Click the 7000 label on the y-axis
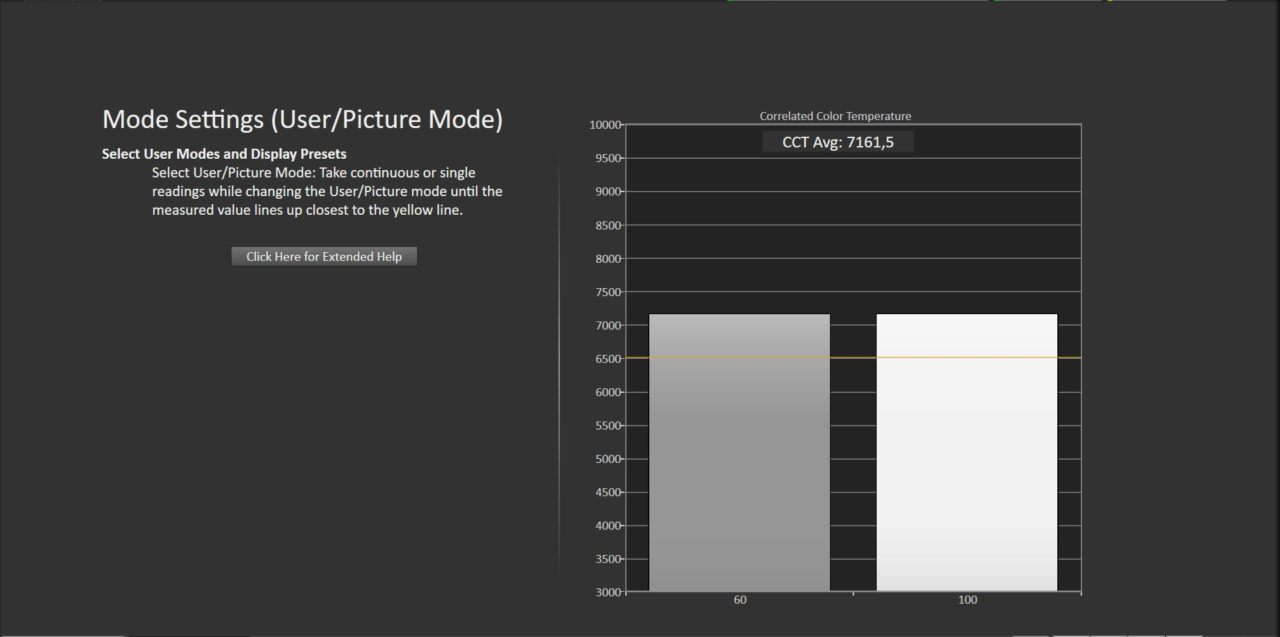Image resolution: width=1280 pixels, height=637 pixels. tap(607, 326)
